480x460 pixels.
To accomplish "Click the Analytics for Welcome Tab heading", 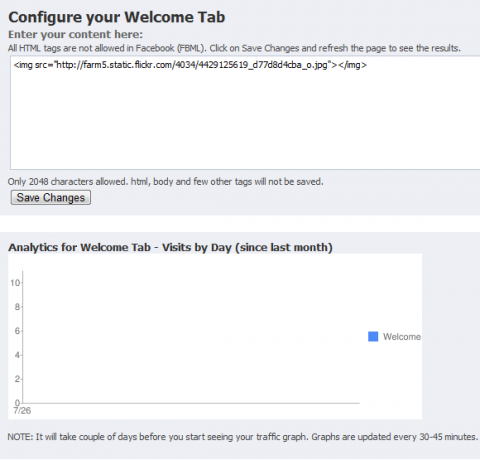I will (170, 247).
